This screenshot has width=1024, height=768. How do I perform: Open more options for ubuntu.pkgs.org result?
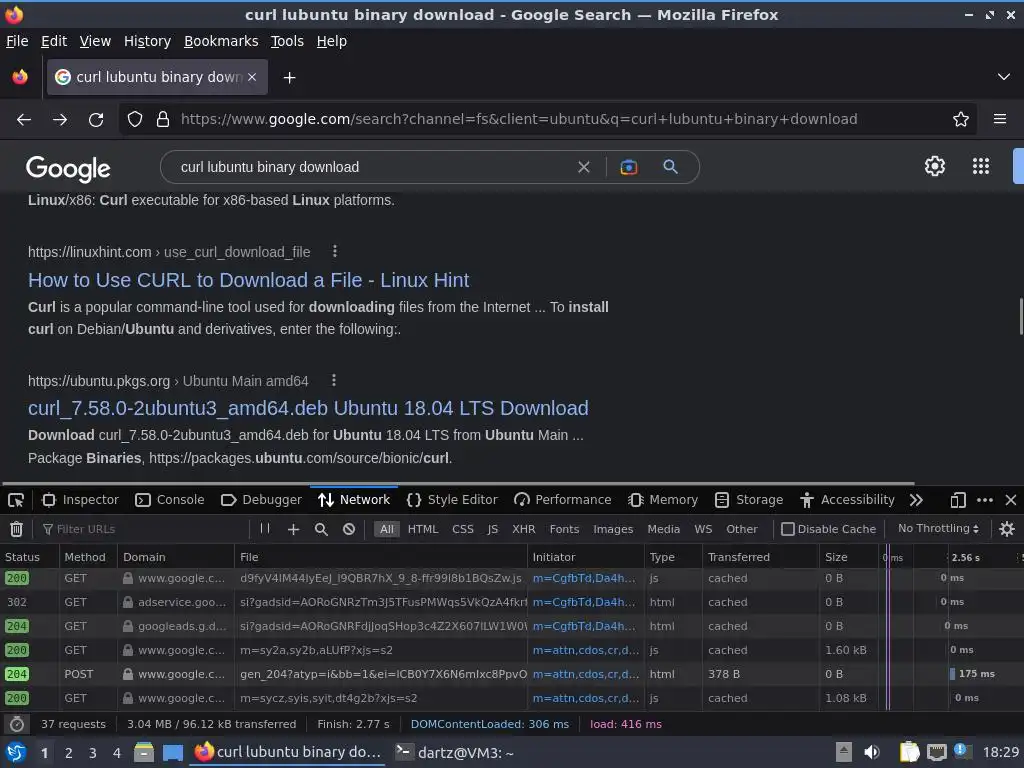coord(334,380)
